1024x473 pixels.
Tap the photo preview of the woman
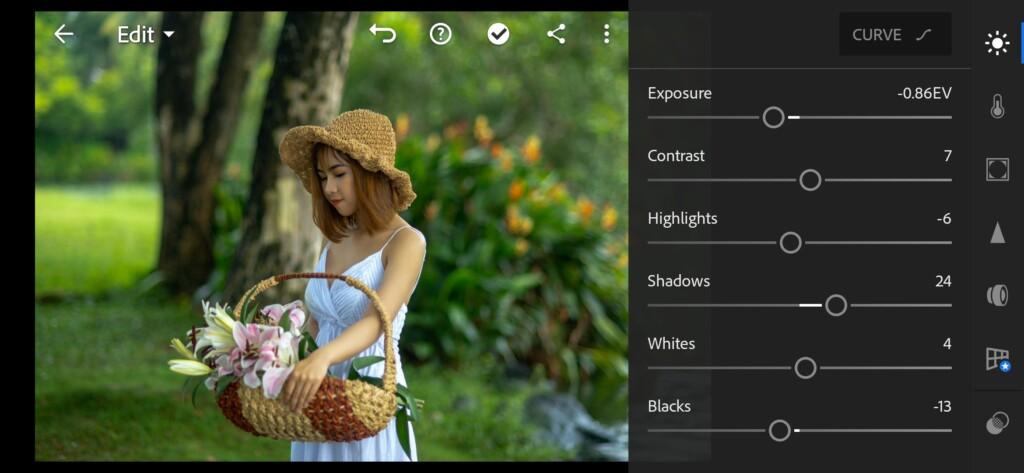[x=331, y=236]
